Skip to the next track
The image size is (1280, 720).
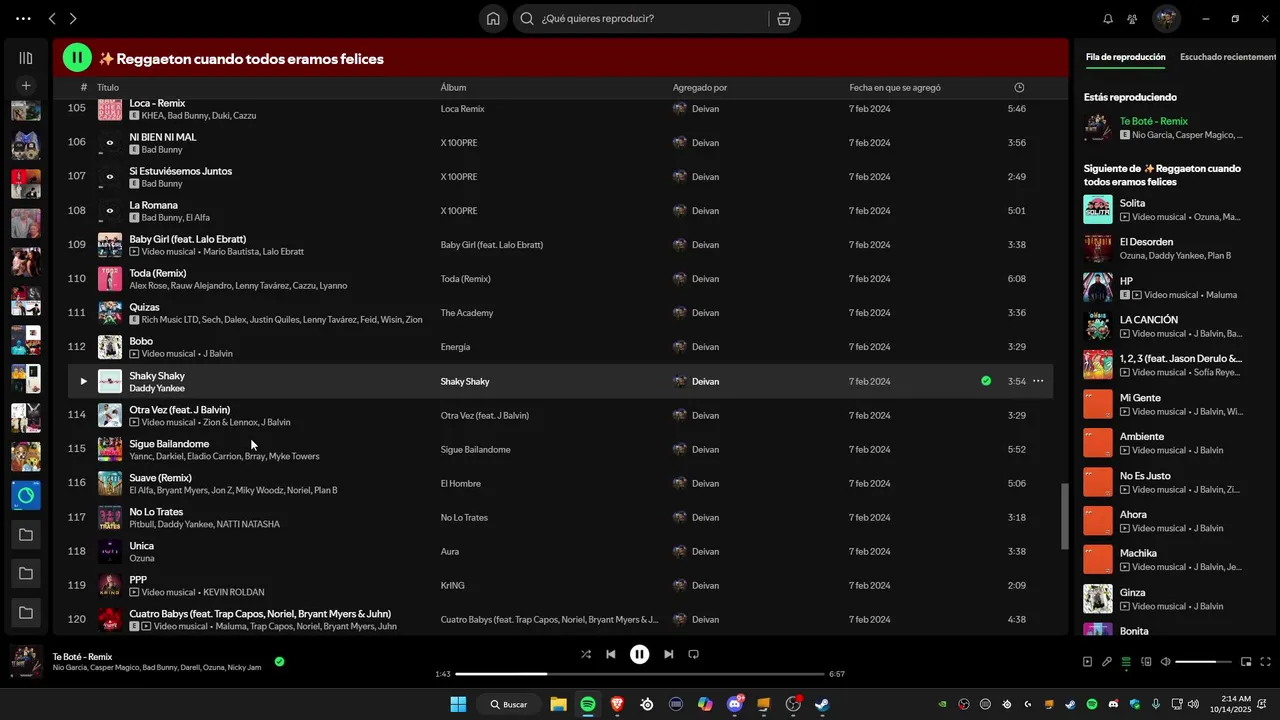(668, 654)
